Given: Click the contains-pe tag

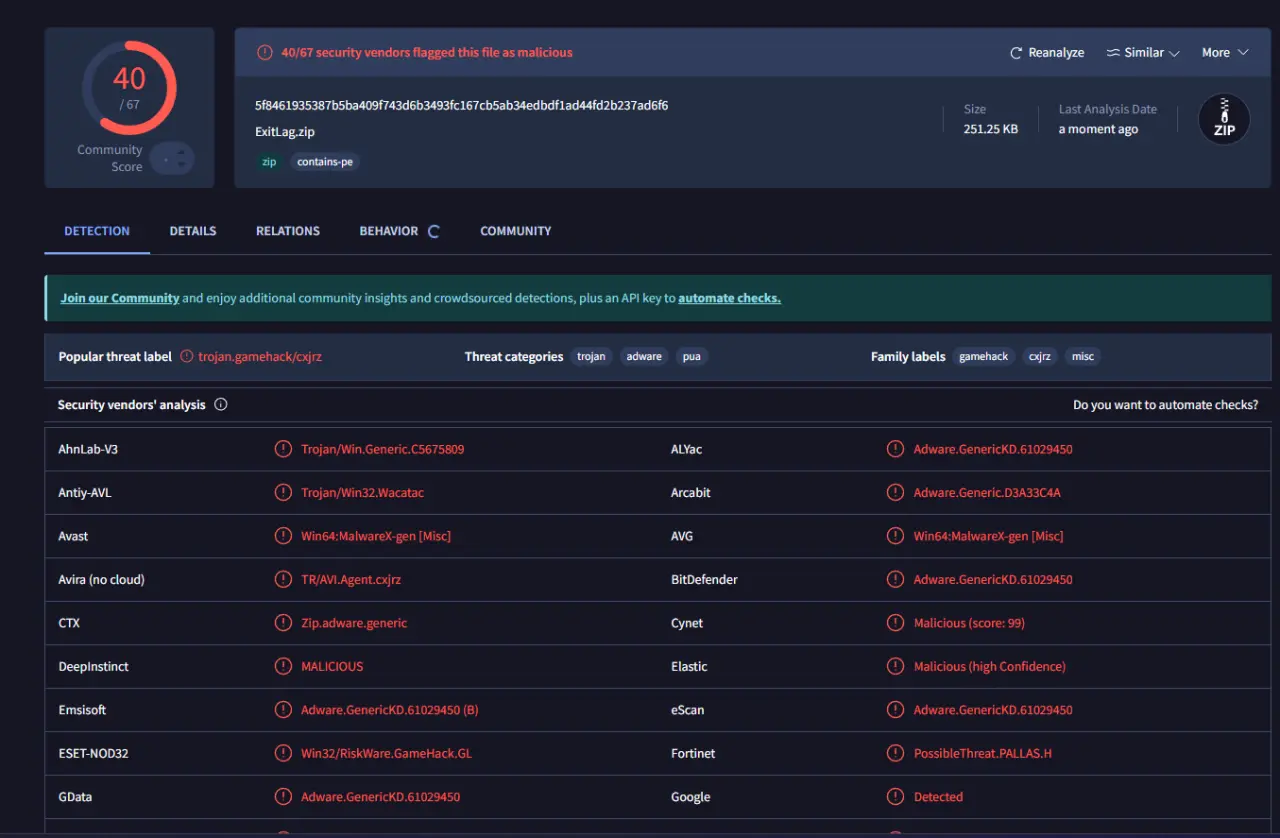Looking at the screenshot, I should pyautogui.click(x=325, y=162).
